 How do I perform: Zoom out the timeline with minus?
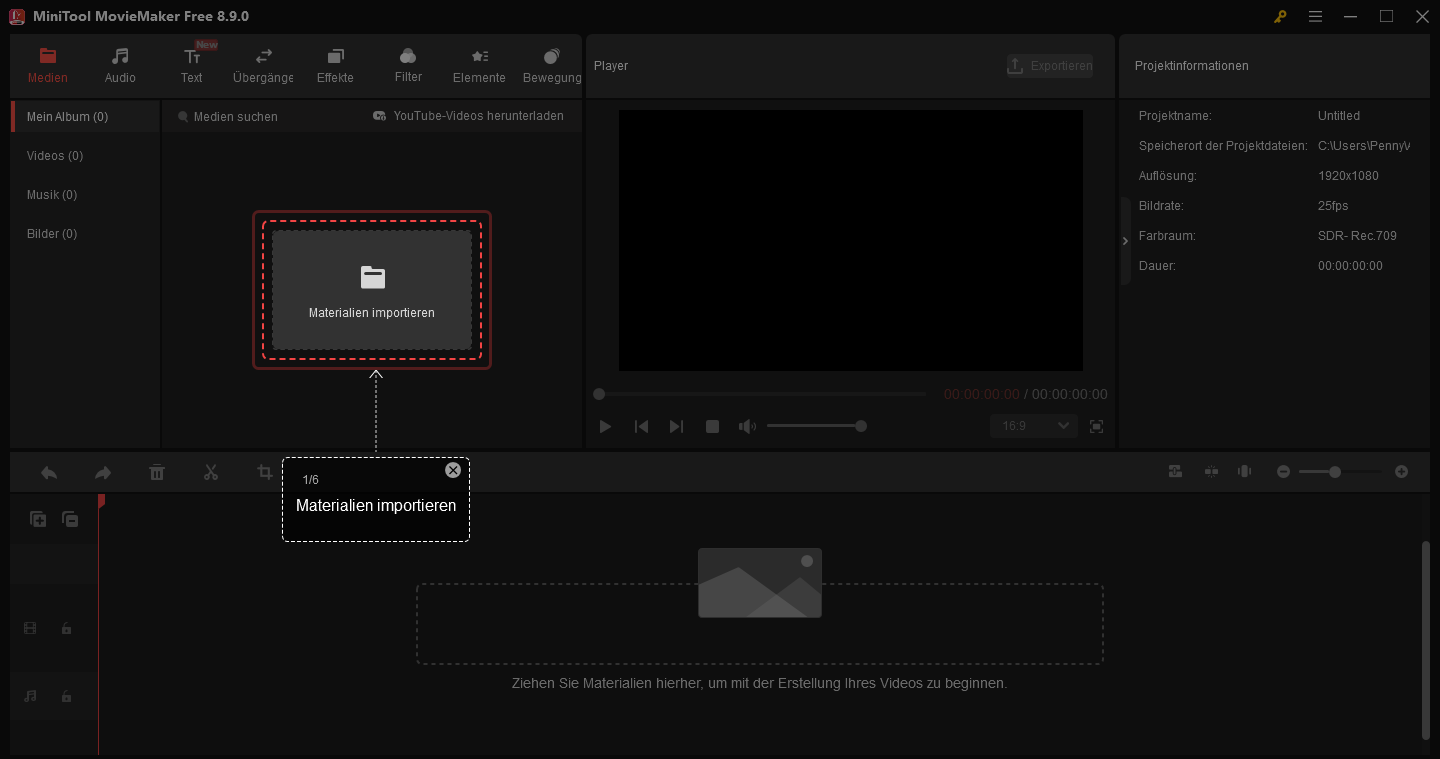[1283, 472]
